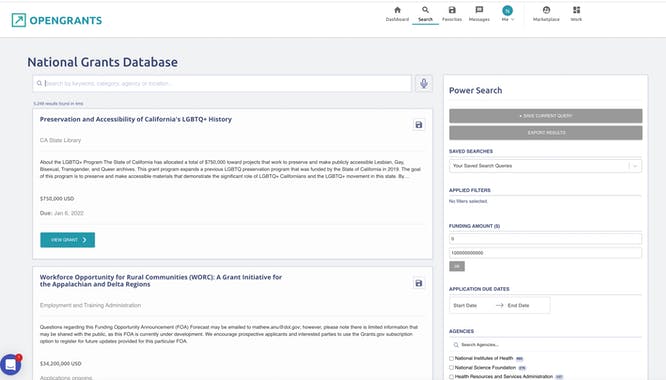Click the End Date field
The height and width of the screenshot is (380, 666).
click(x=519, y=305)
